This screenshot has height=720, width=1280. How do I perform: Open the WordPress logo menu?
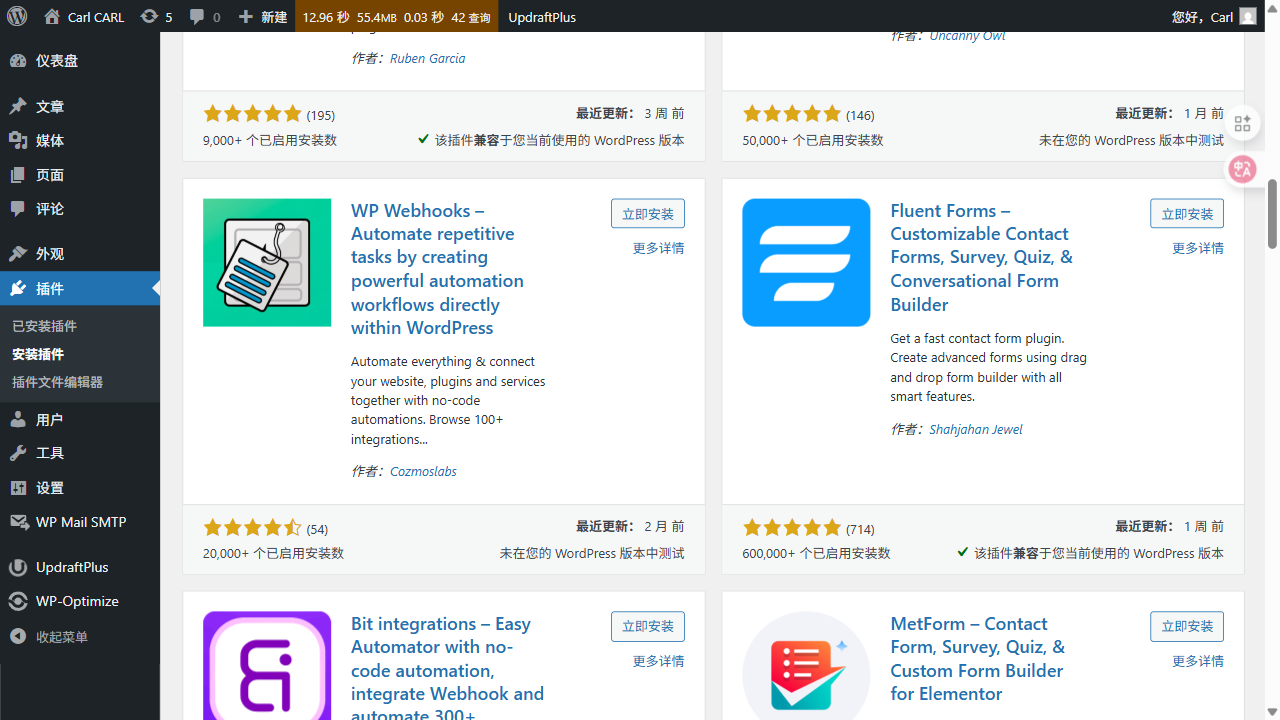(x=16, y=16)
